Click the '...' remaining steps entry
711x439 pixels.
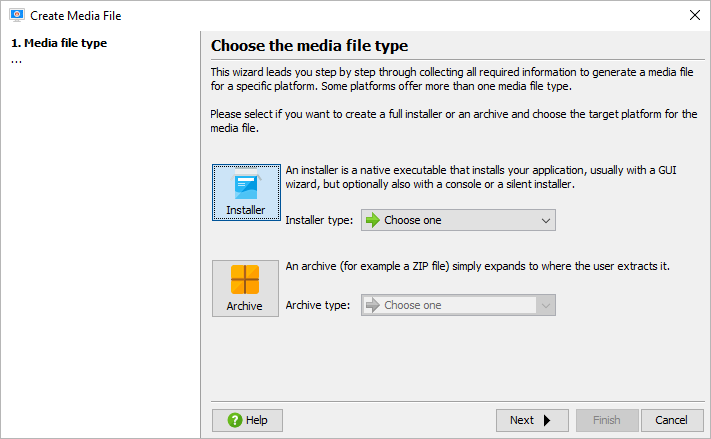coord(16,59)
